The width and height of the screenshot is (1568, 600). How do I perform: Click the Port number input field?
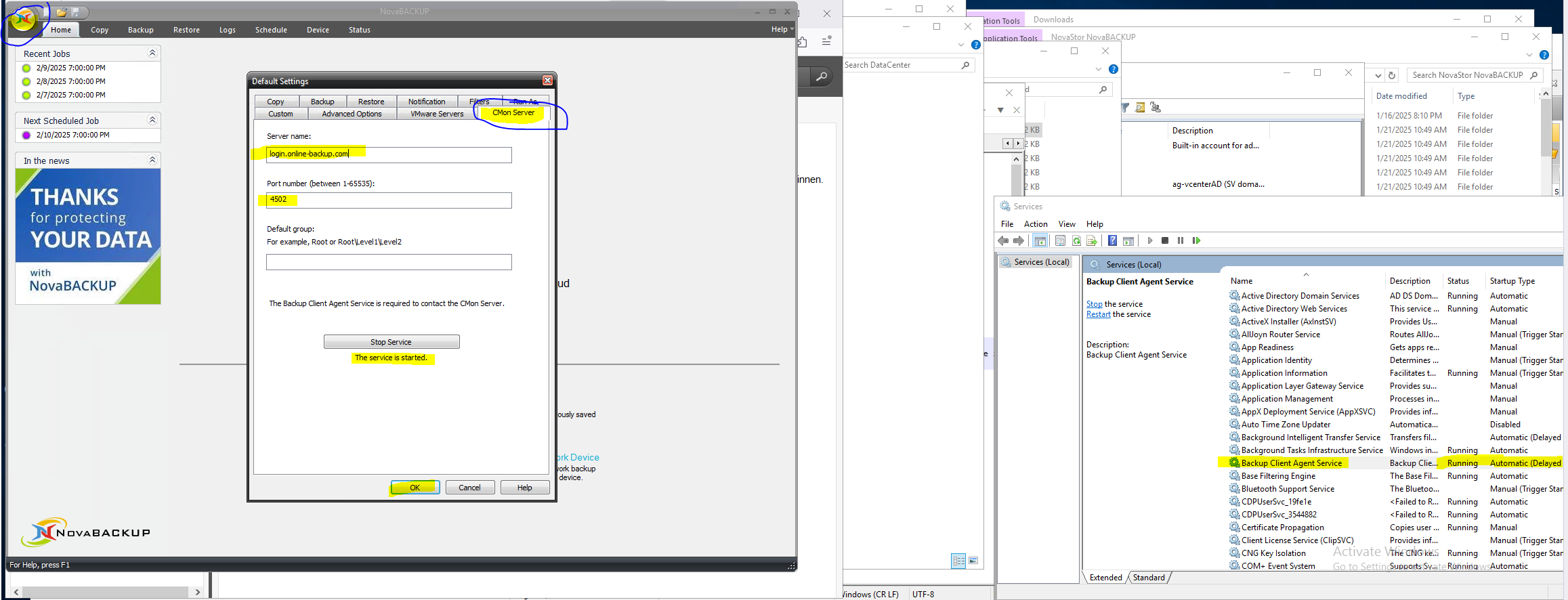(x=389, y=200)
